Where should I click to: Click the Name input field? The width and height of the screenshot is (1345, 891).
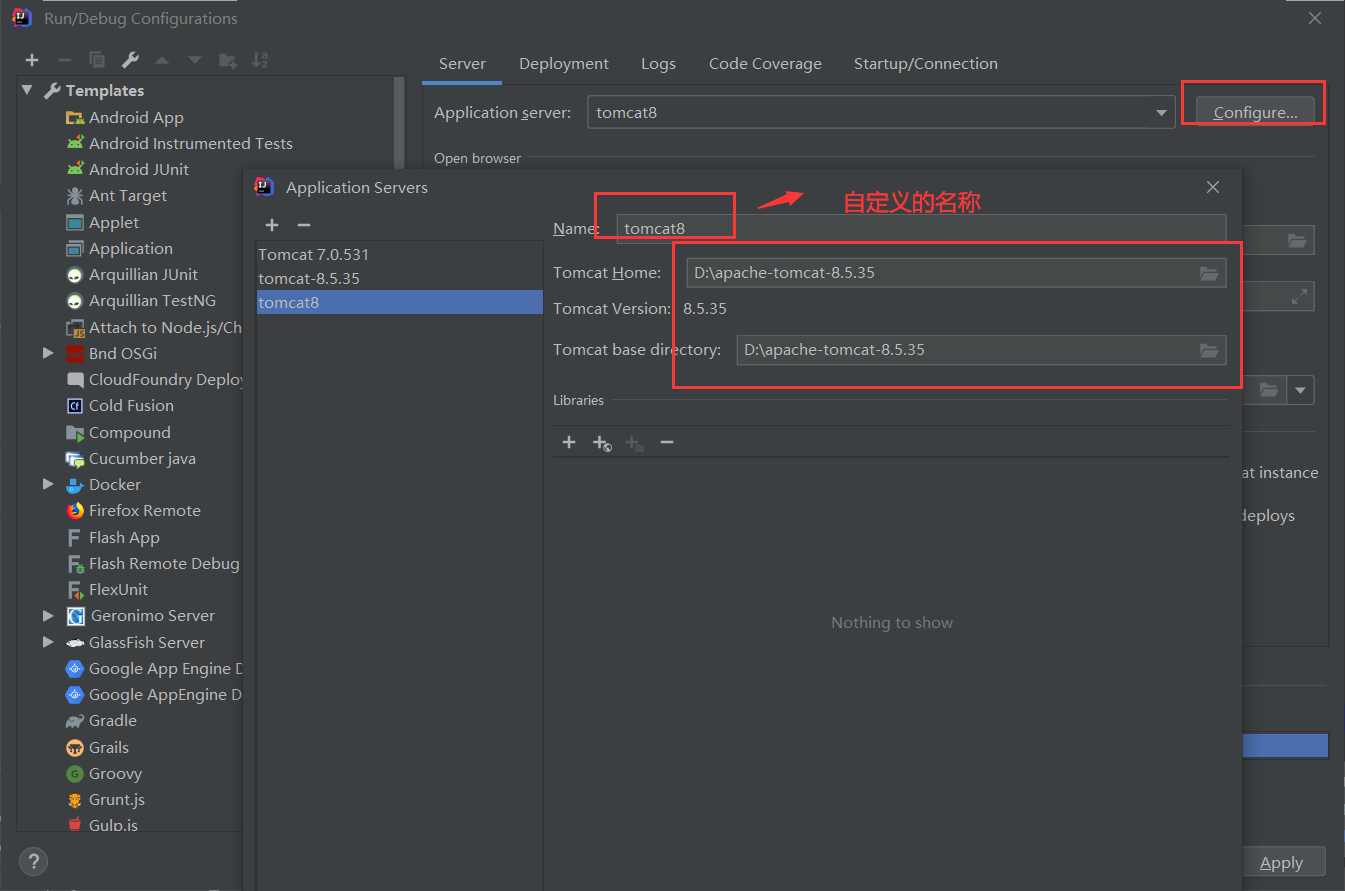point(921,229)
